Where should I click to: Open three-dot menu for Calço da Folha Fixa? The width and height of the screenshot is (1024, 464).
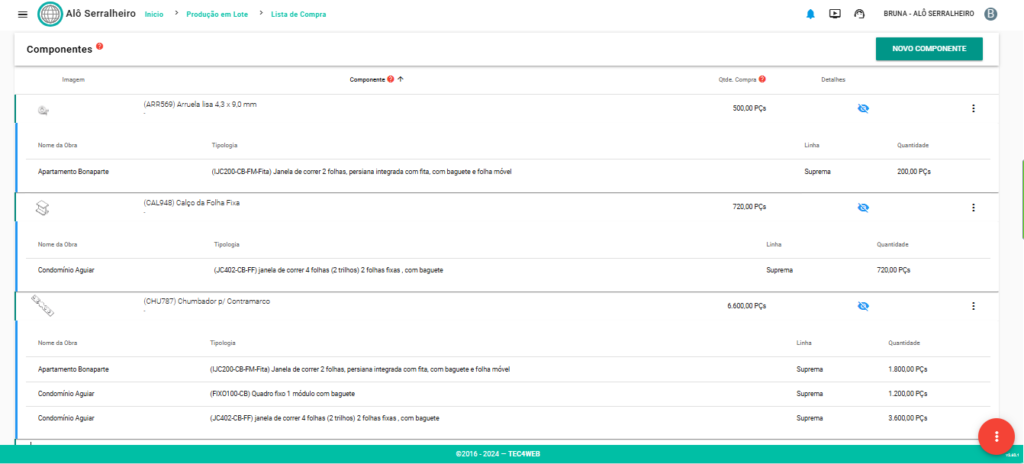tap(973, 207)
